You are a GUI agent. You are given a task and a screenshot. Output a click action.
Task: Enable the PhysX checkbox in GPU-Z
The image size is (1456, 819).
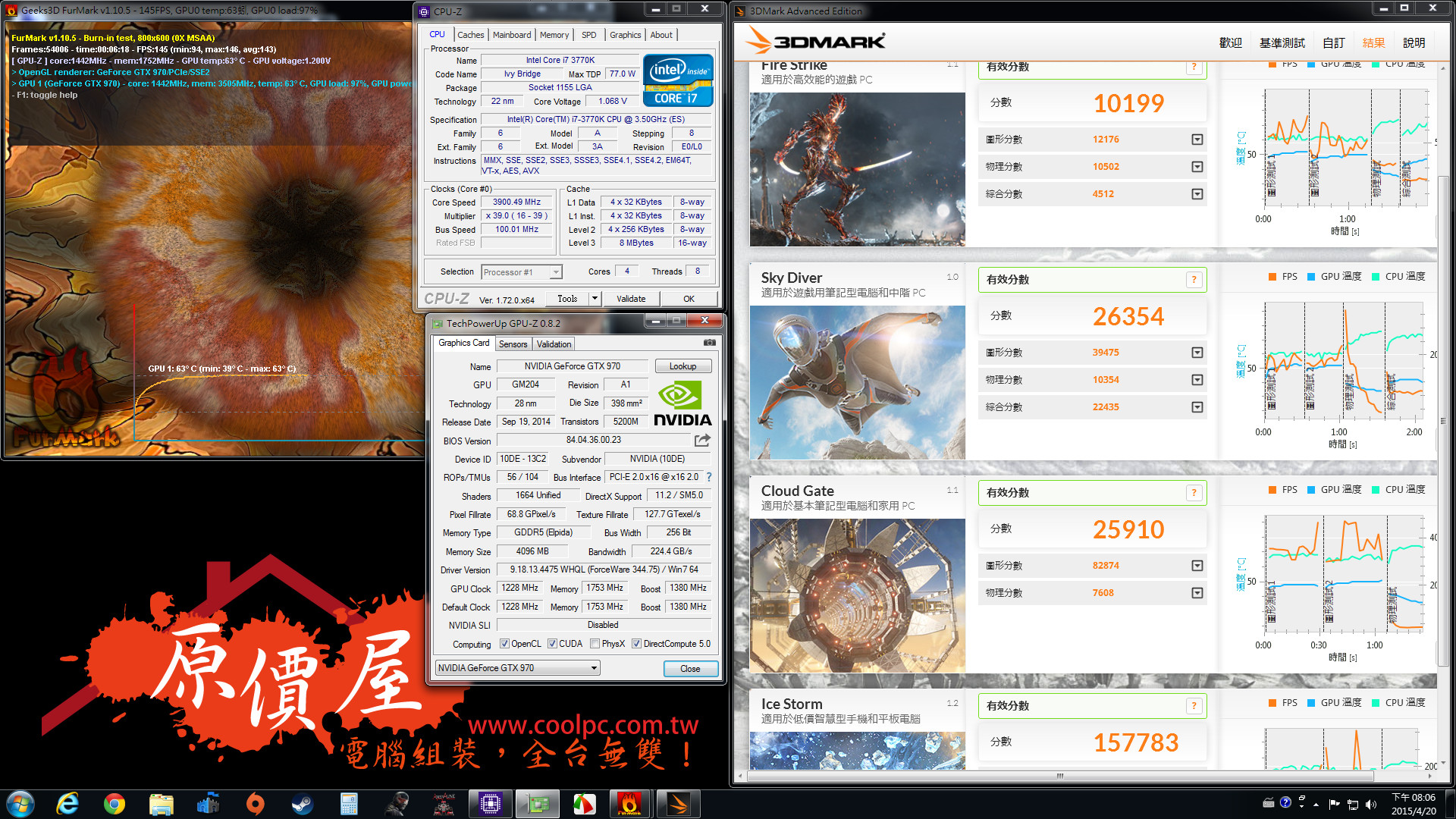595,644
